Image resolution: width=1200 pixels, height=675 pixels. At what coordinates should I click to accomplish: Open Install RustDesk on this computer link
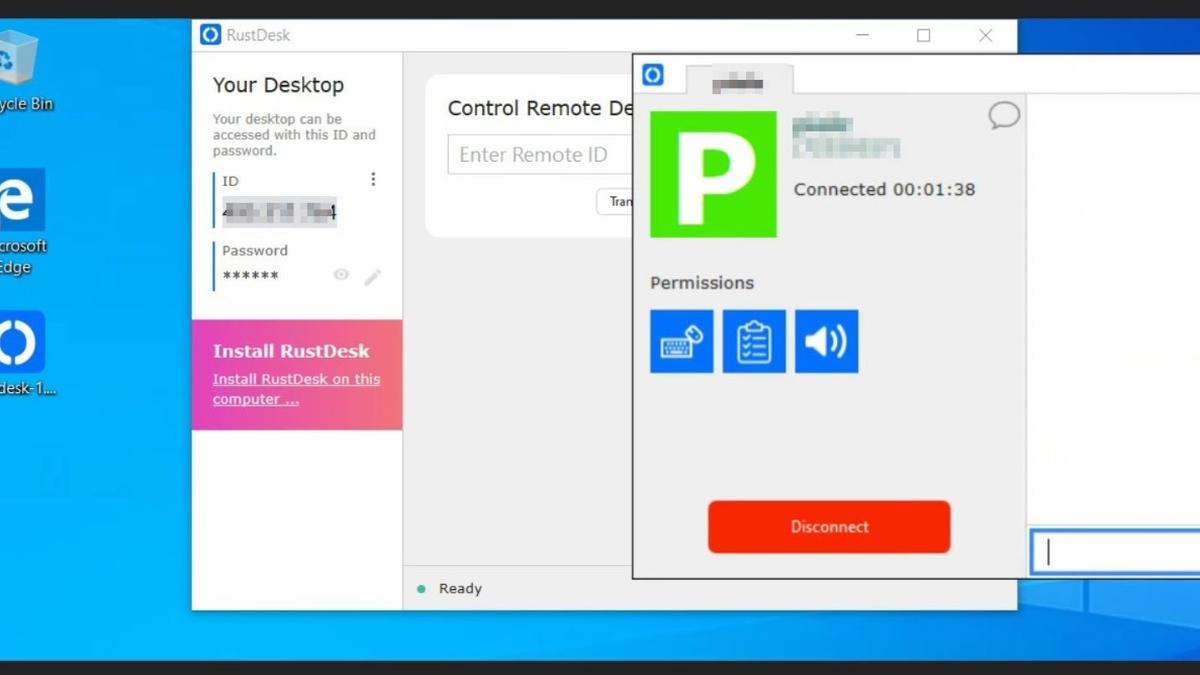pos(296,389)
